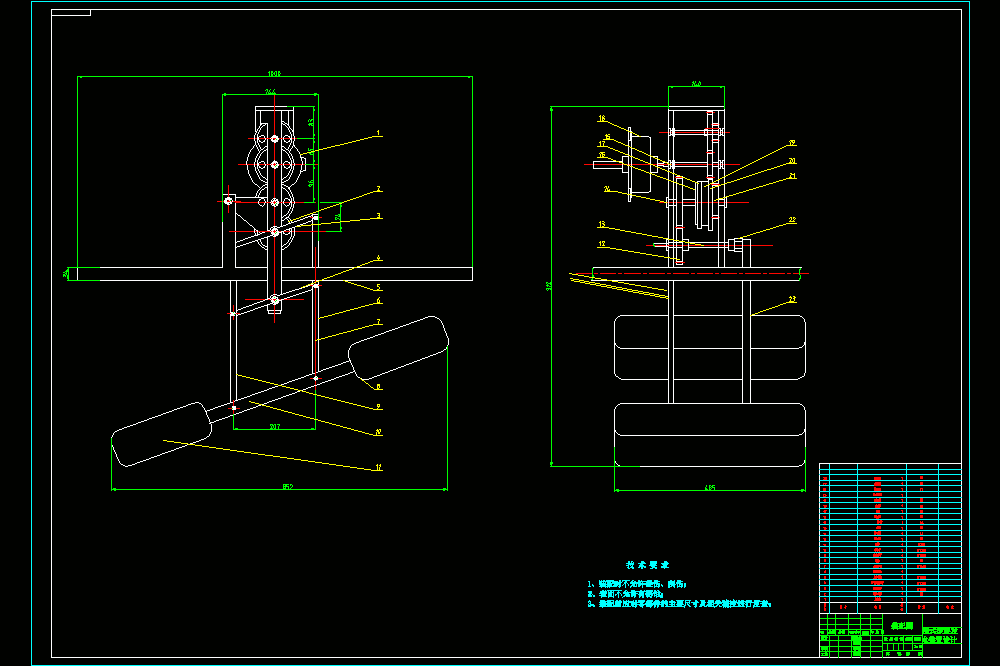This screenshot has height=666, width=1000.
Task: Select part callout number 10 label
Action: coord(378,432)
